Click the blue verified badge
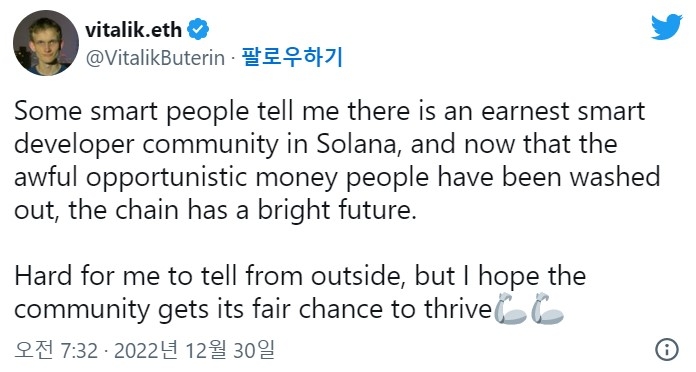Screen dimensions: 696x372 pyautogui.click(x=198, y=30)
